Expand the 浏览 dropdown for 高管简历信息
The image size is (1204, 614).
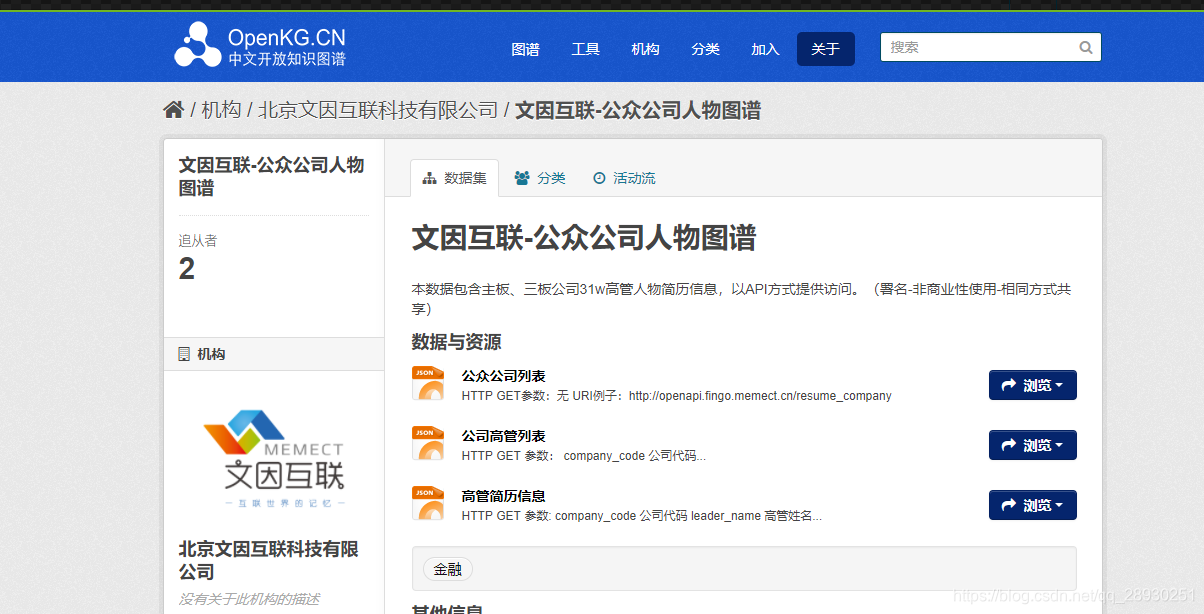1033,505
